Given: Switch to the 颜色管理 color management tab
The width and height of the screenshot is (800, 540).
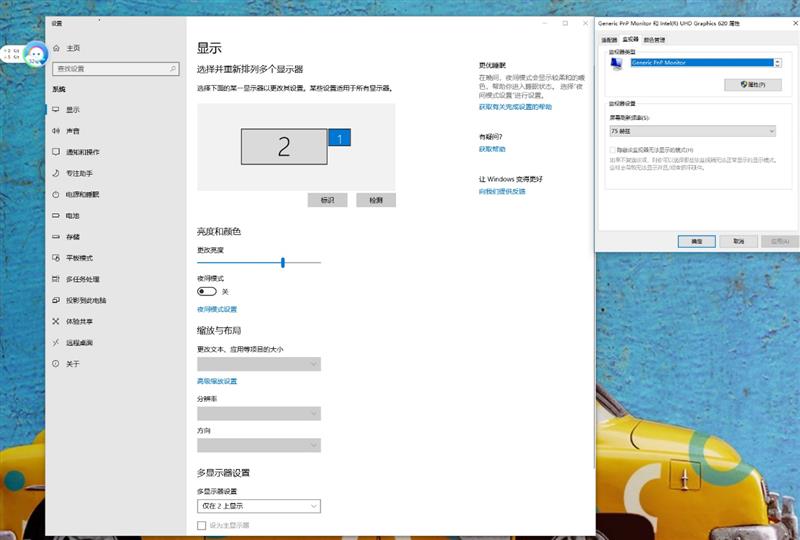Looking at the screenshot, I should pyautogui.click(x=655, y=40).
